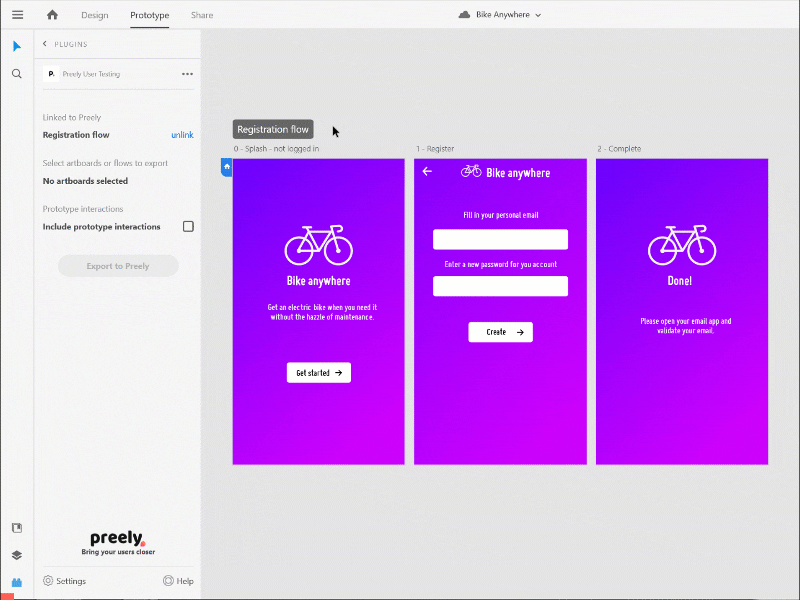Image resolution: width=800 pixels, height=600 pixels.
Task: Switch to the Share tab
Action: point(202,15)
